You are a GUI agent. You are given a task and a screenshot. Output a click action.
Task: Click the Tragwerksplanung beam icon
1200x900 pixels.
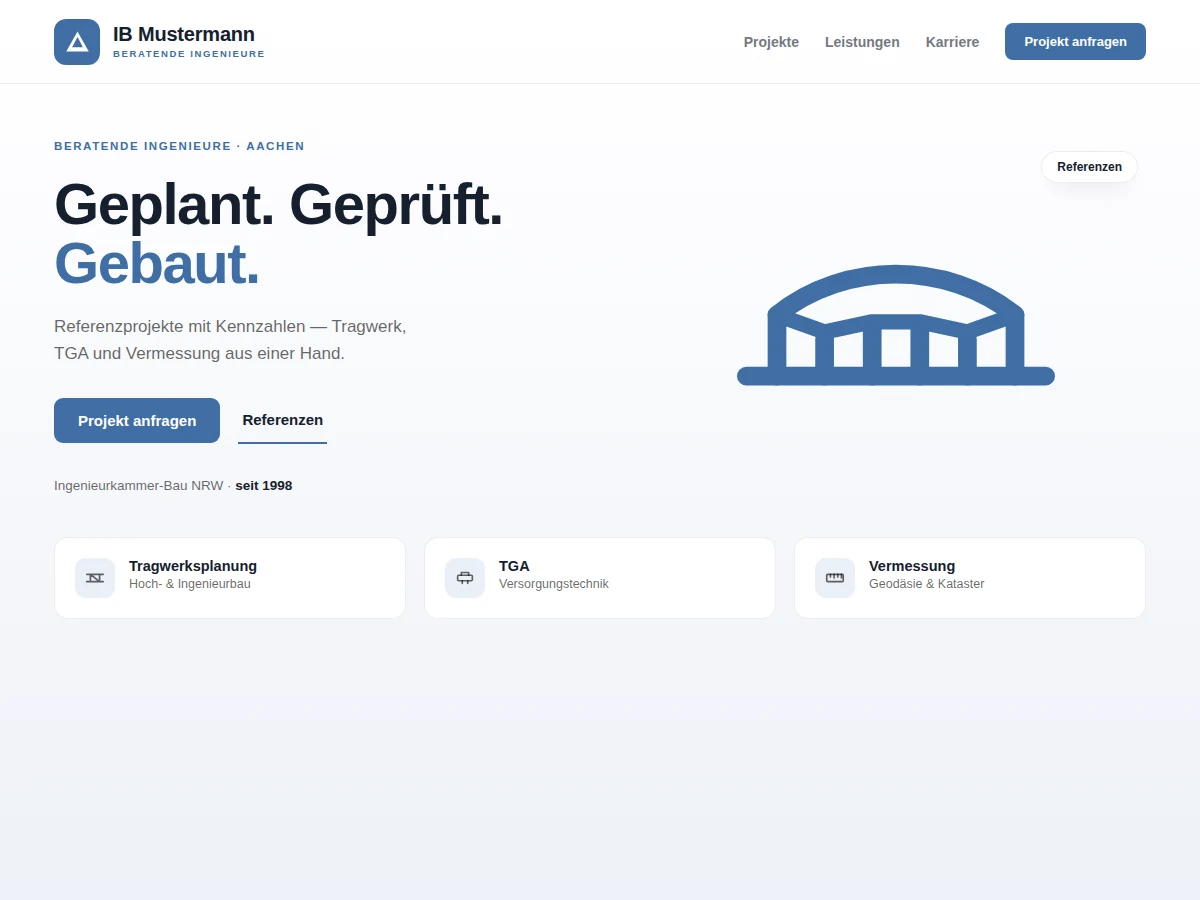click(95, 578)
